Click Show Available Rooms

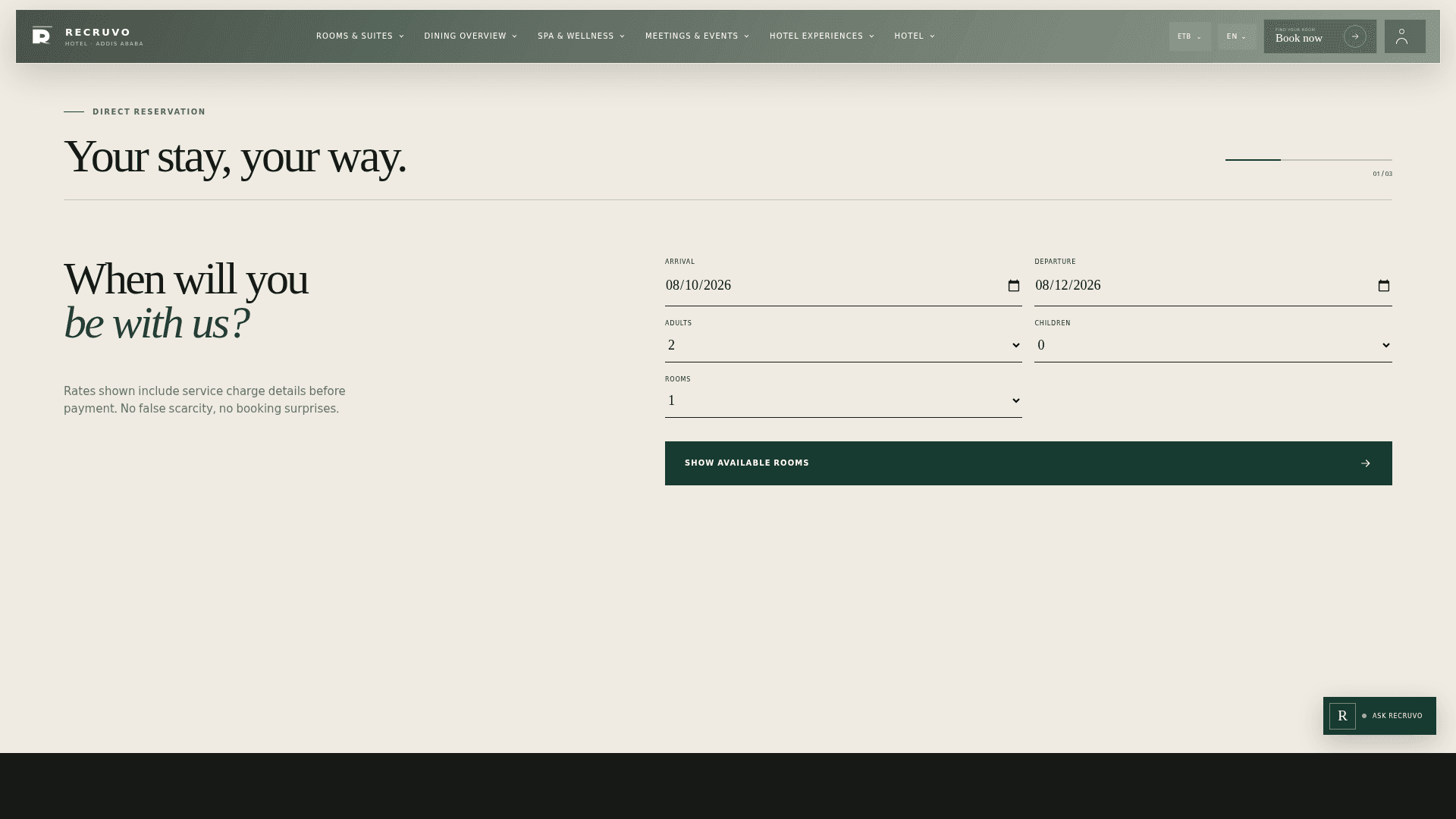1028,463
